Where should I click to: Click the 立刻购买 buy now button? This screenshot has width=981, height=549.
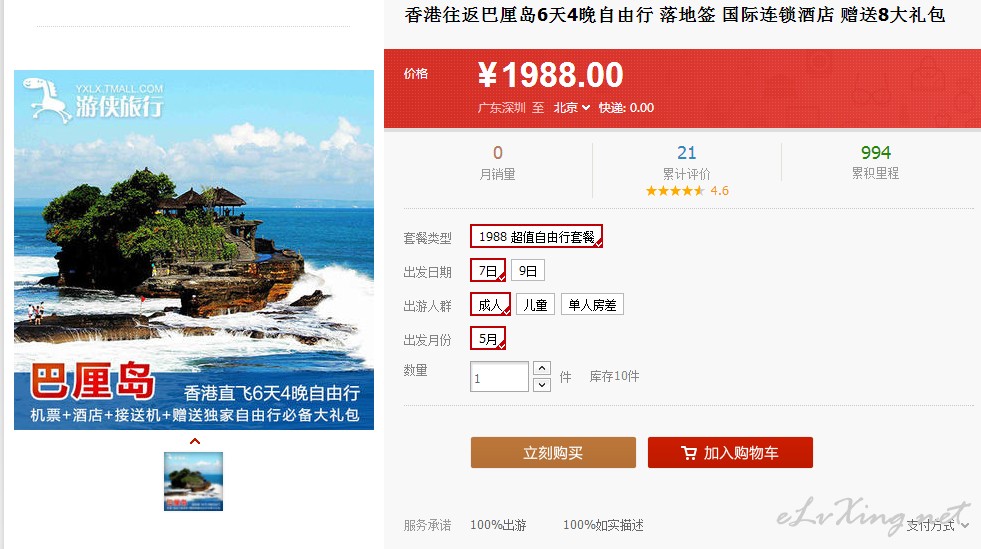pos(553,453)
